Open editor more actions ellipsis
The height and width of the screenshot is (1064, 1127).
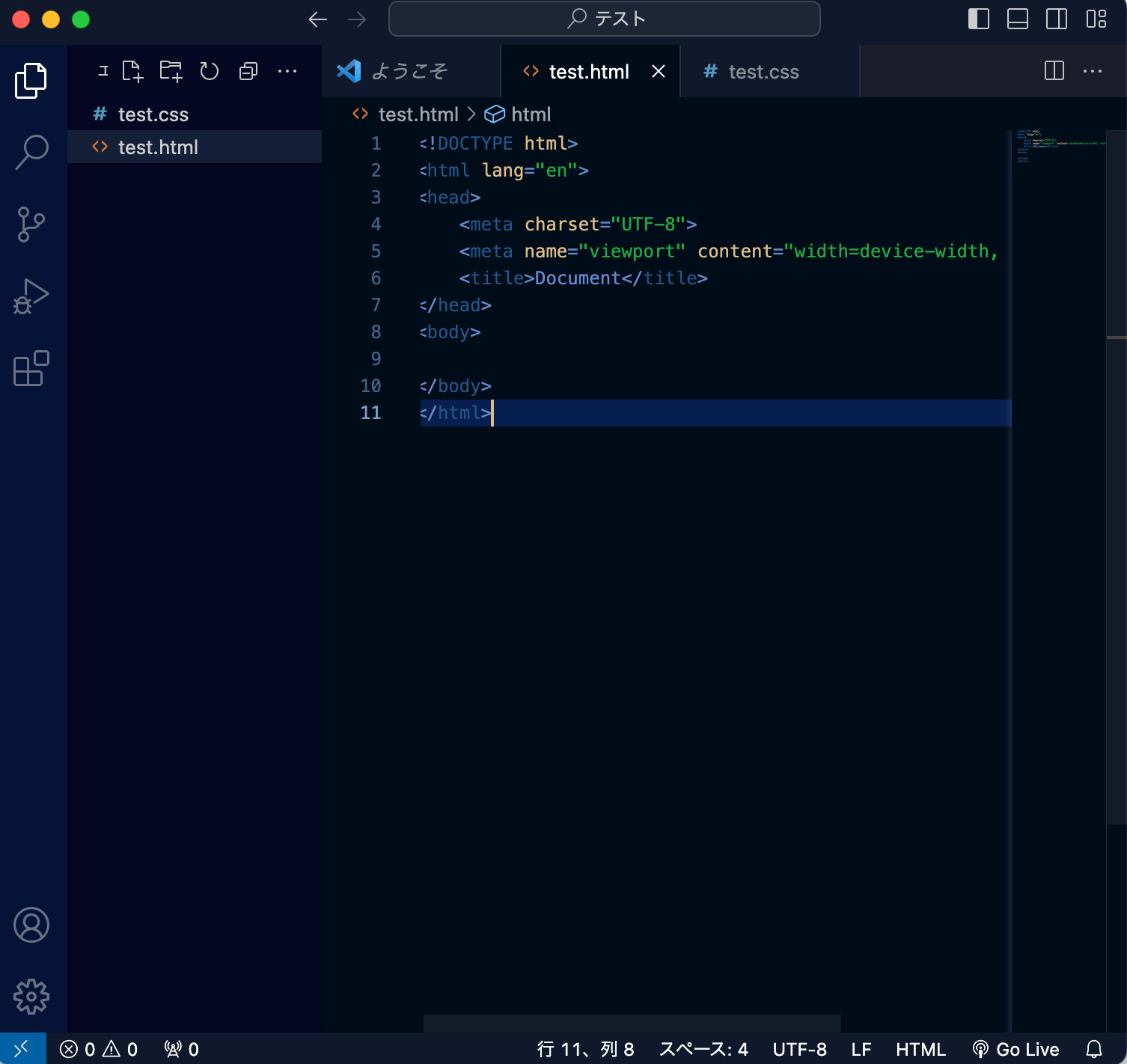[1093, 71]
